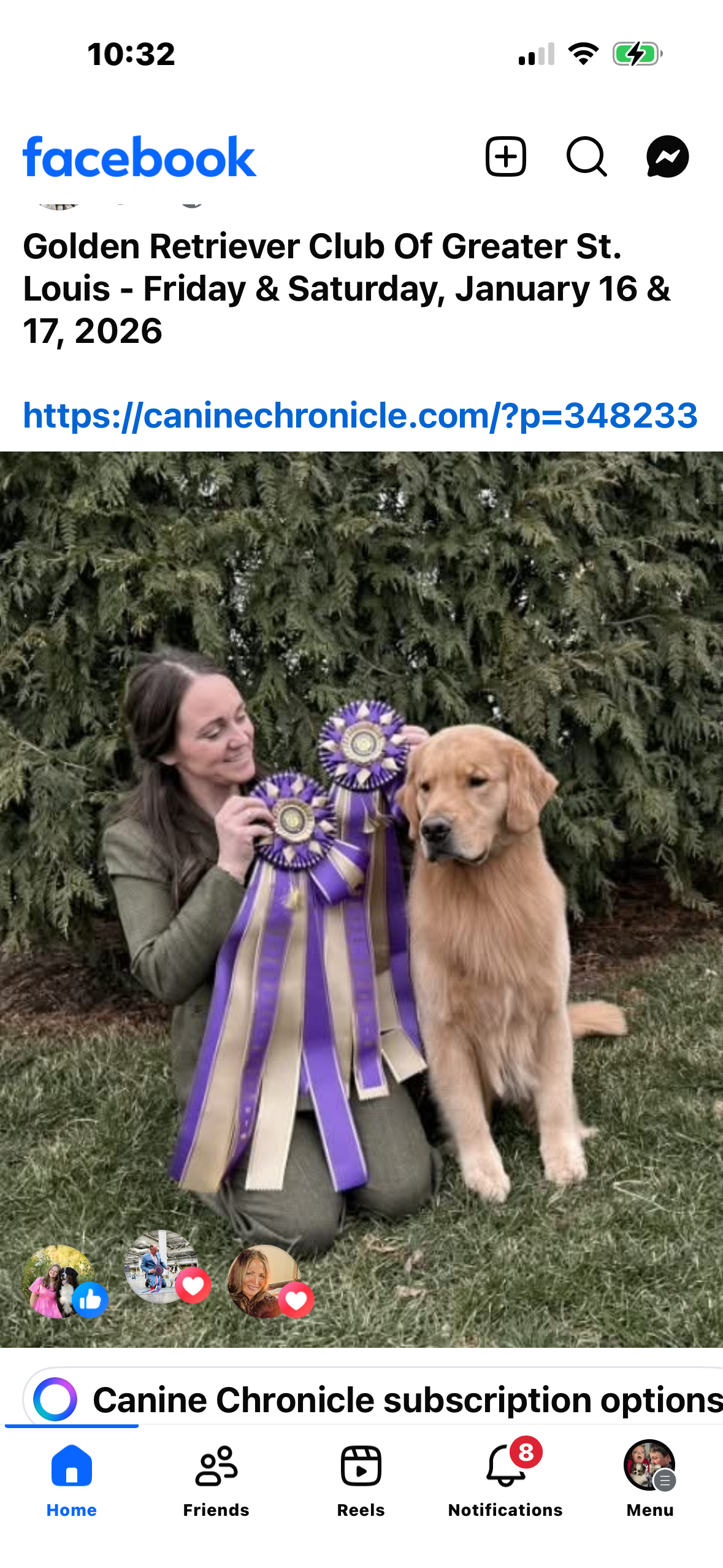Open the search magnifier icon
The image size is (723, 1568).
(587, 156)
